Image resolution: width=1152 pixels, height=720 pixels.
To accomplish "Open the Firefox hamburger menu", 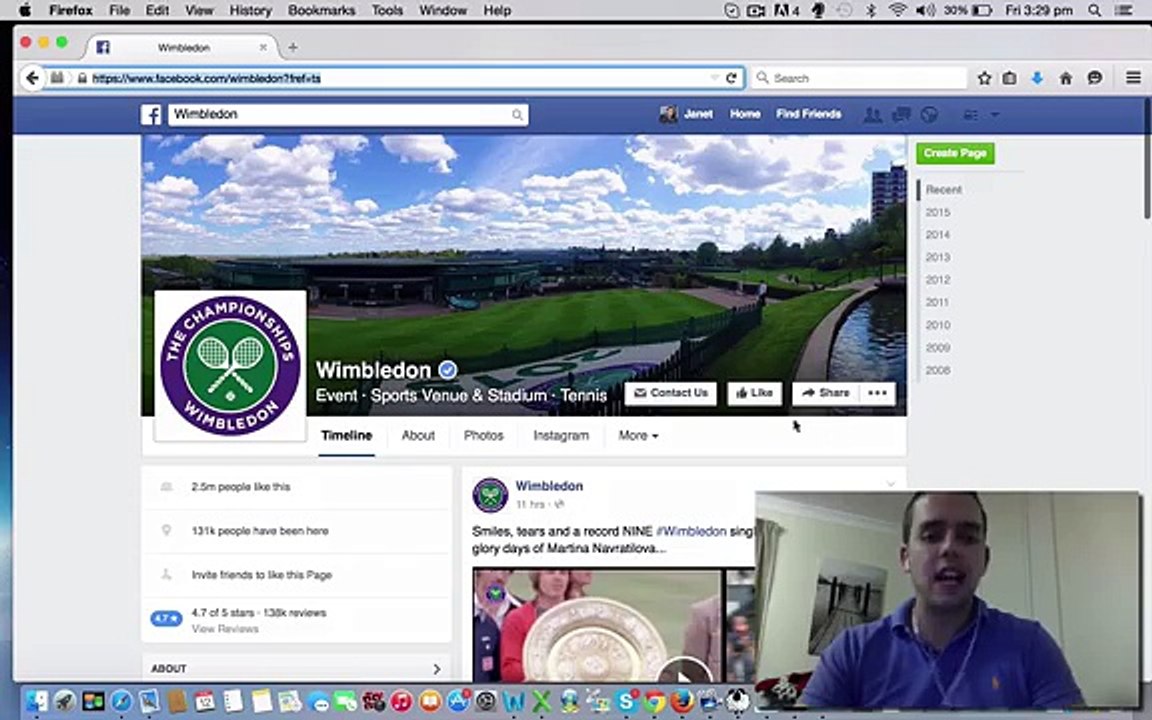I will point(1134,77).
